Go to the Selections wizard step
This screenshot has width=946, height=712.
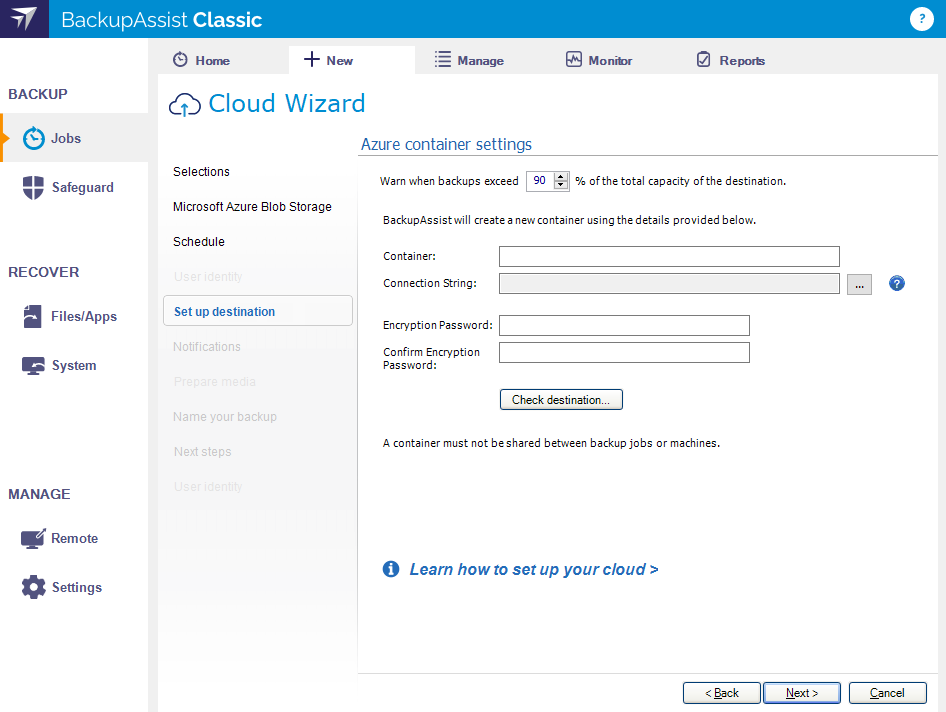click(202, 171)
